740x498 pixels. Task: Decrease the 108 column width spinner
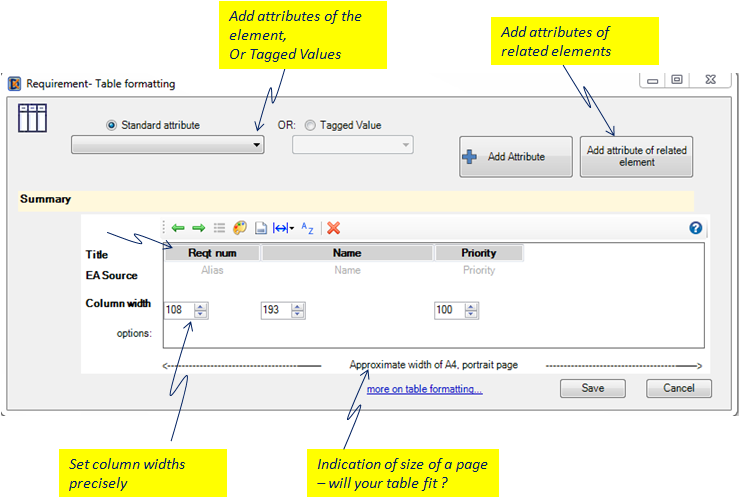point(201,314)
